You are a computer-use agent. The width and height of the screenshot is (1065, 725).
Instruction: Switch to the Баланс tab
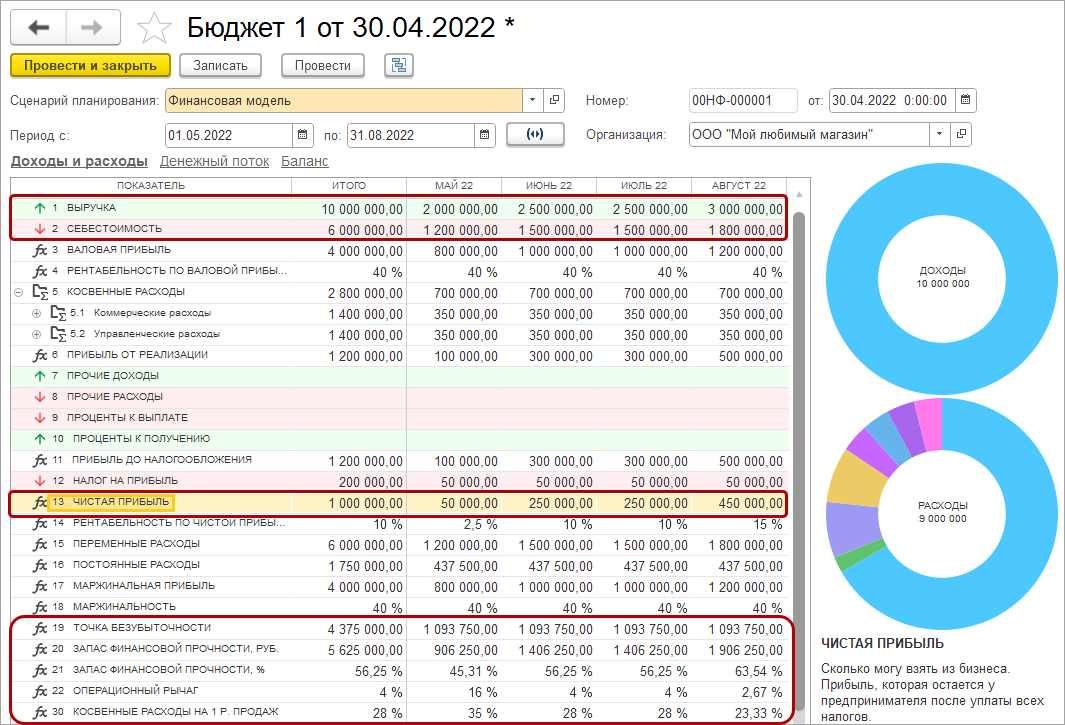[x=304, y=161]
